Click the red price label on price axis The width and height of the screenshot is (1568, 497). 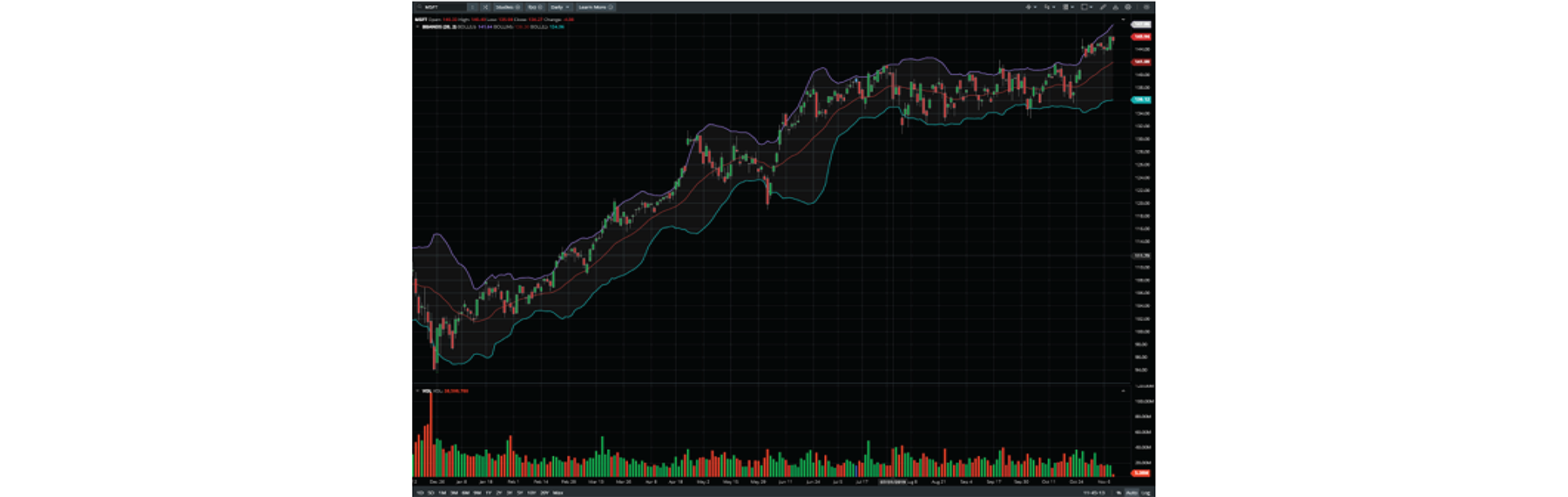click(1141, 37)
